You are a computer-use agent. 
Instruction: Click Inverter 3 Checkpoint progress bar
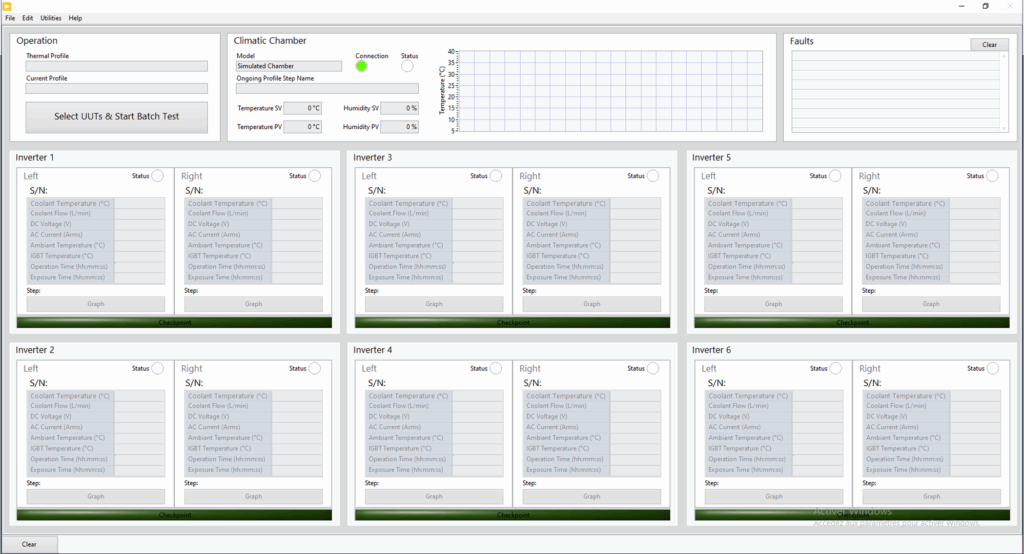(x=512, y=322)
